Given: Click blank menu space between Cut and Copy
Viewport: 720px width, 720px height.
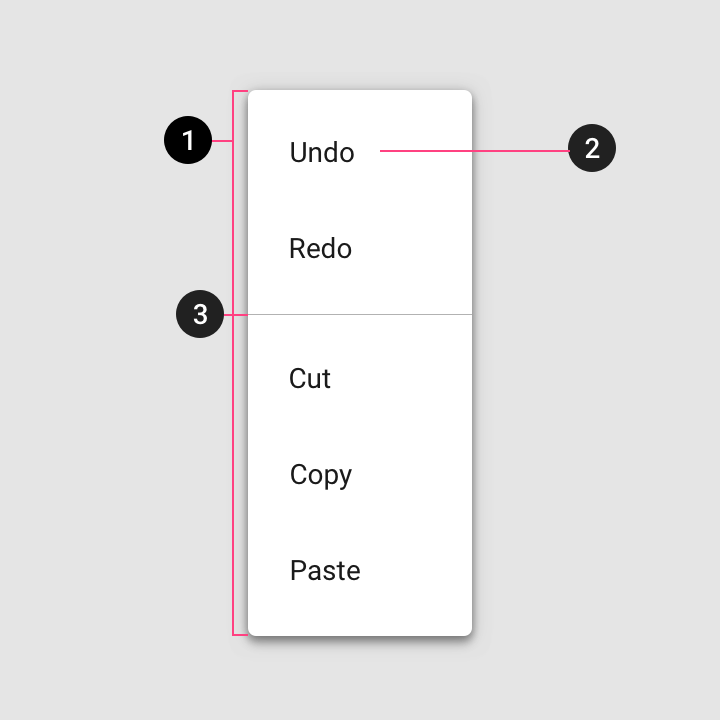Looking at the screenshot, I should pos(360,427).
